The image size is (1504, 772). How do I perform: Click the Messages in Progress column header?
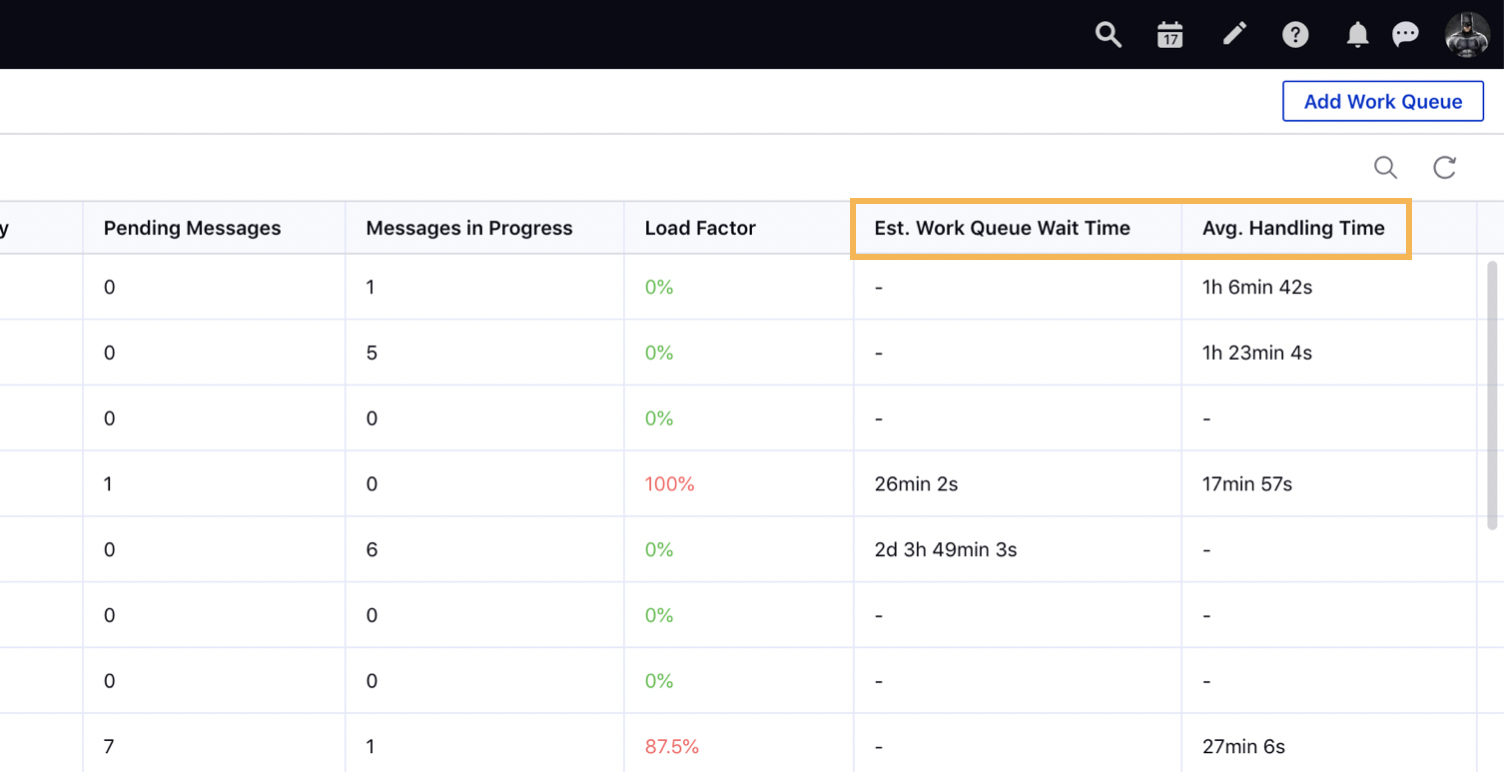(x=469, y=228)
